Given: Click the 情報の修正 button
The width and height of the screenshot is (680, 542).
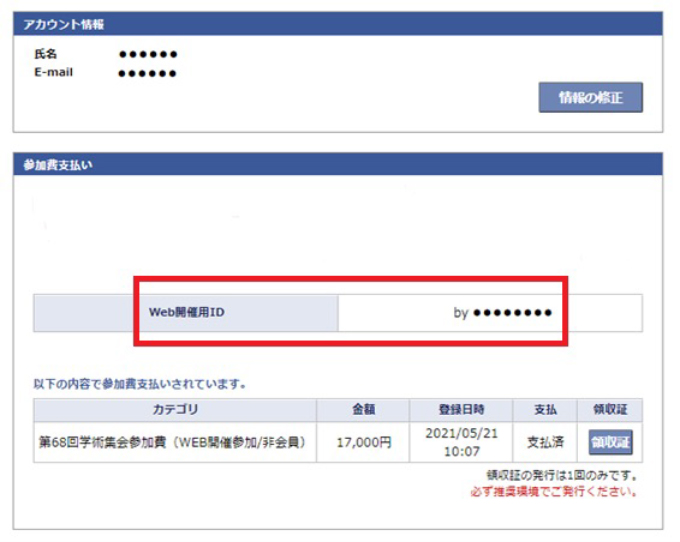Looking at the screenshot, I should pyautogui.click(x=590, y=98).
